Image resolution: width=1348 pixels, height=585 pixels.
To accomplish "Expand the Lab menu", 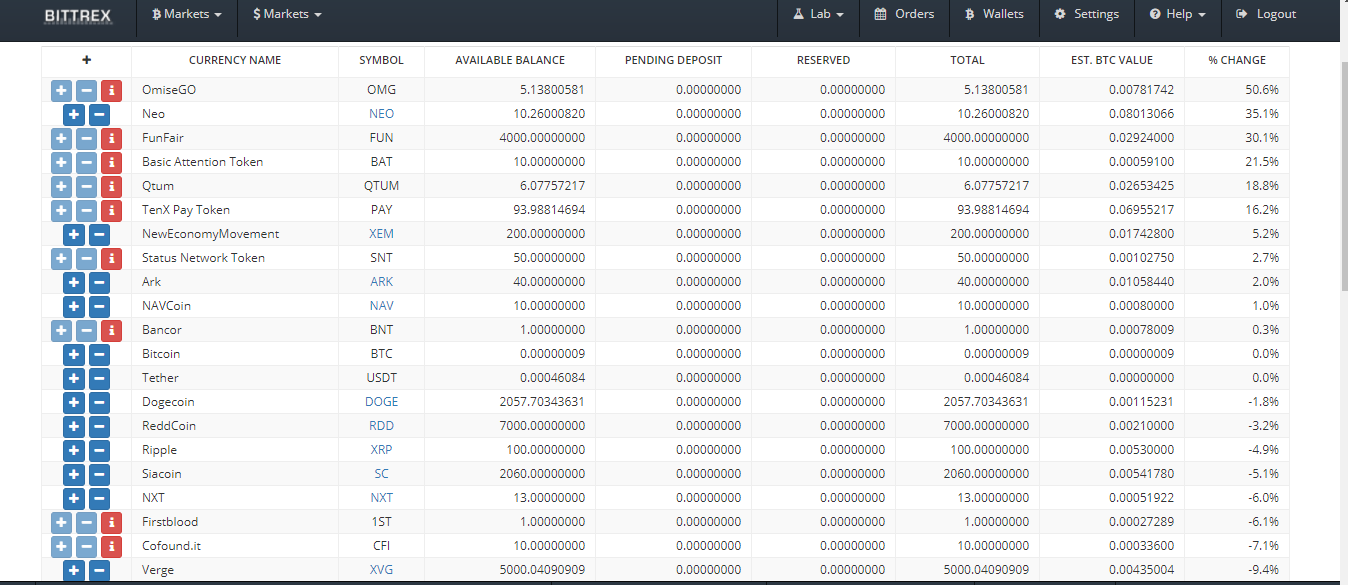I will coord(818,15).
